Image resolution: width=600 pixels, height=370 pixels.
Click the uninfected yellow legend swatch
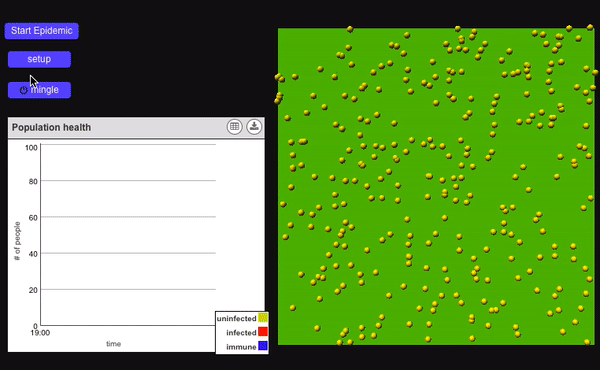263,318
